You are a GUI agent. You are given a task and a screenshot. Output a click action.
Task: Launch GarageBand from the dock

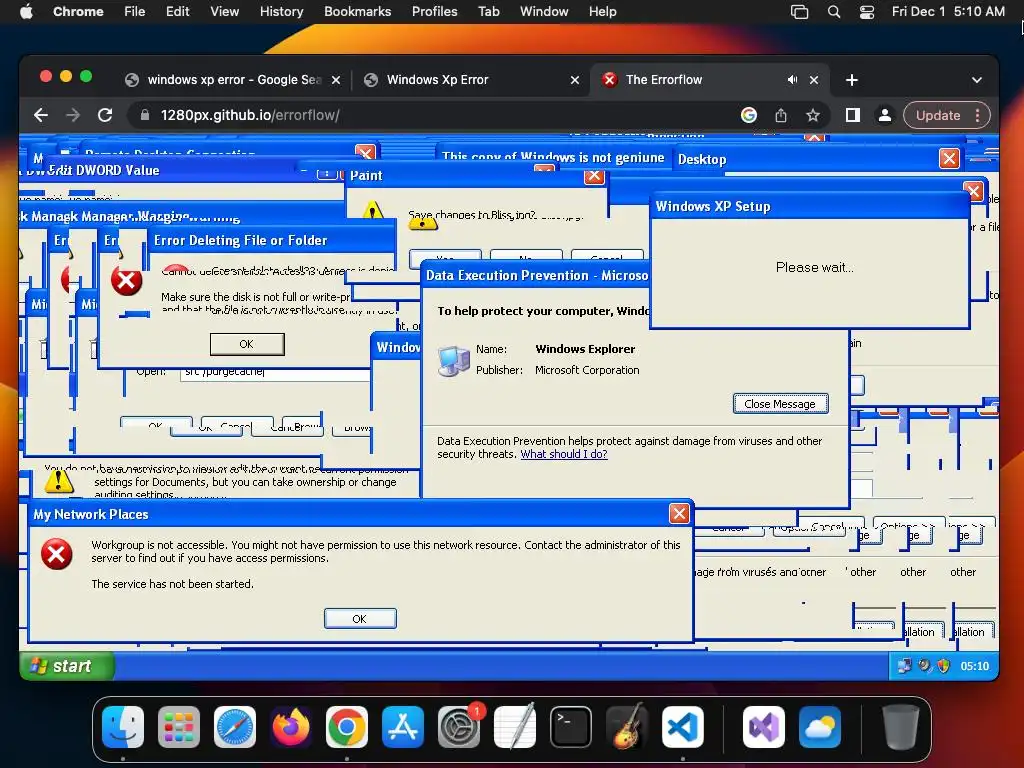pos(627,727)
